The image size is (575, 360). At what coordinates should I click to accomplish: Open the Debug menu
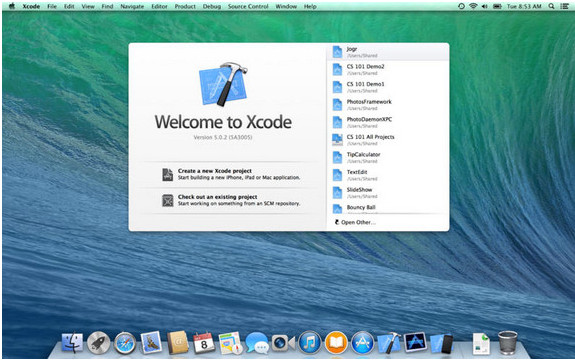tap(212, 6)
